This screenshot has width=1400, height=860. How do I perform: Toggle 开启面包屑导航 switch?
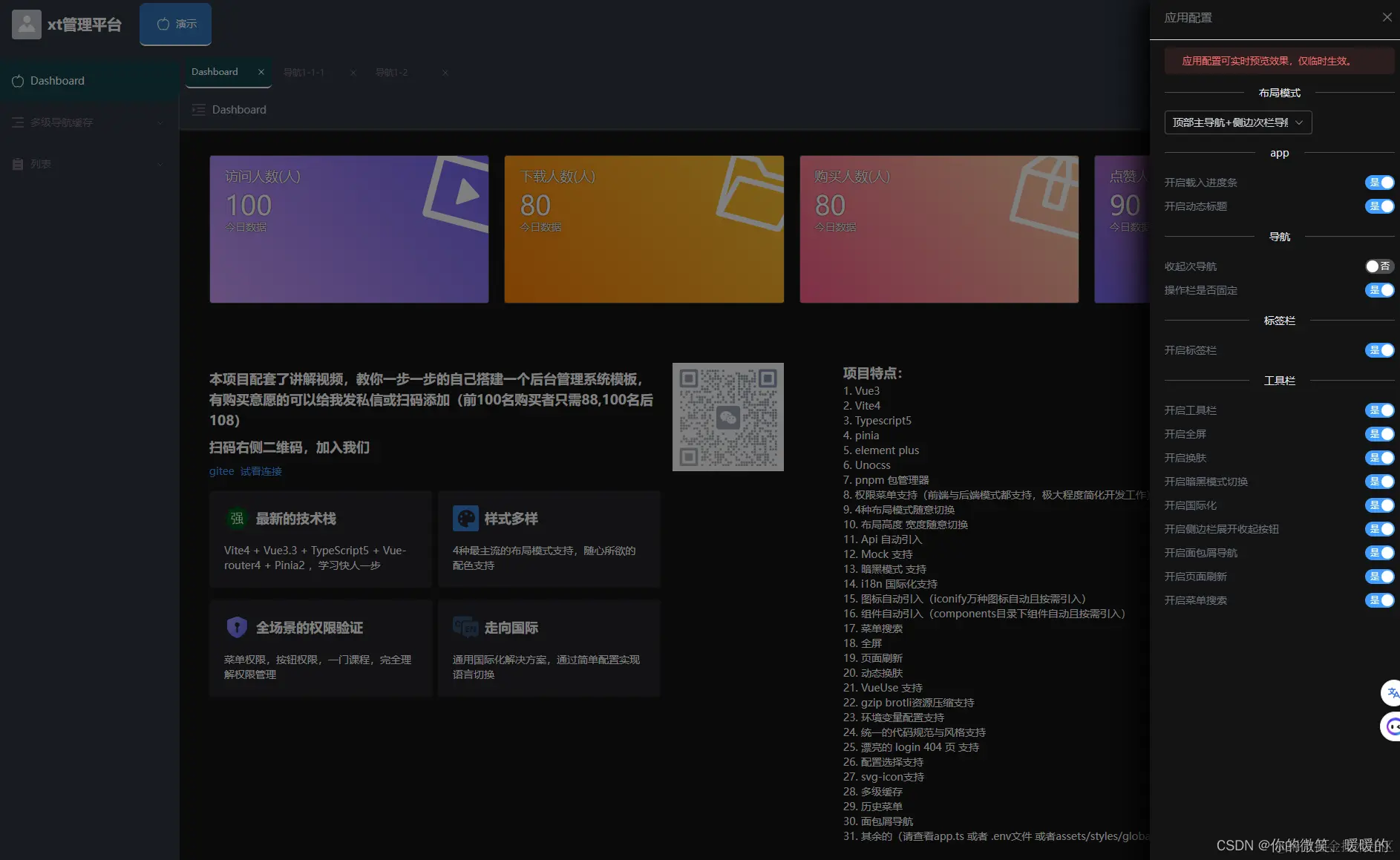tap(1380, 553)
